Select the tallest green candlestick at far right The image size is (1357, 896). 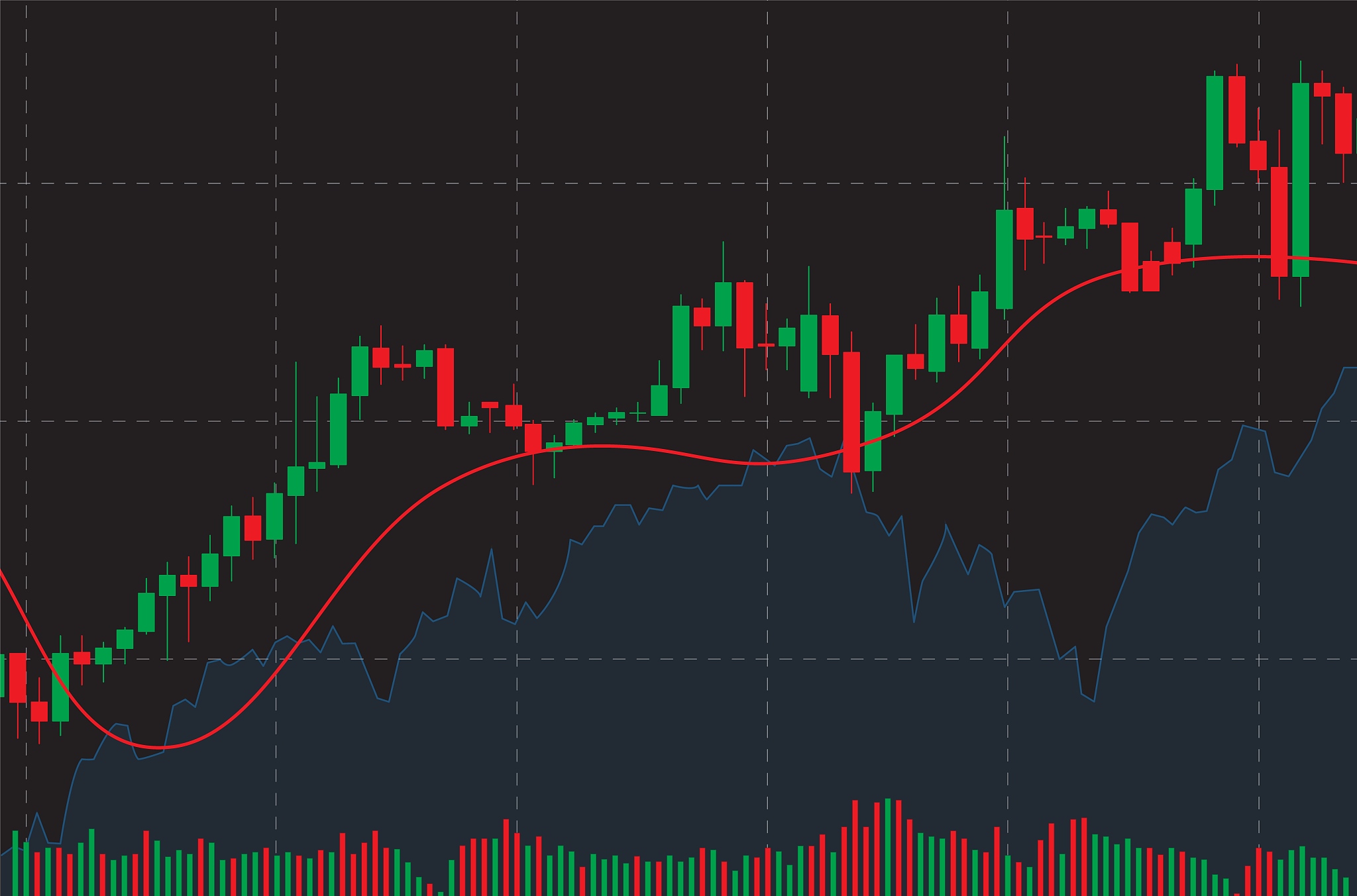(x=1301, y=179)
